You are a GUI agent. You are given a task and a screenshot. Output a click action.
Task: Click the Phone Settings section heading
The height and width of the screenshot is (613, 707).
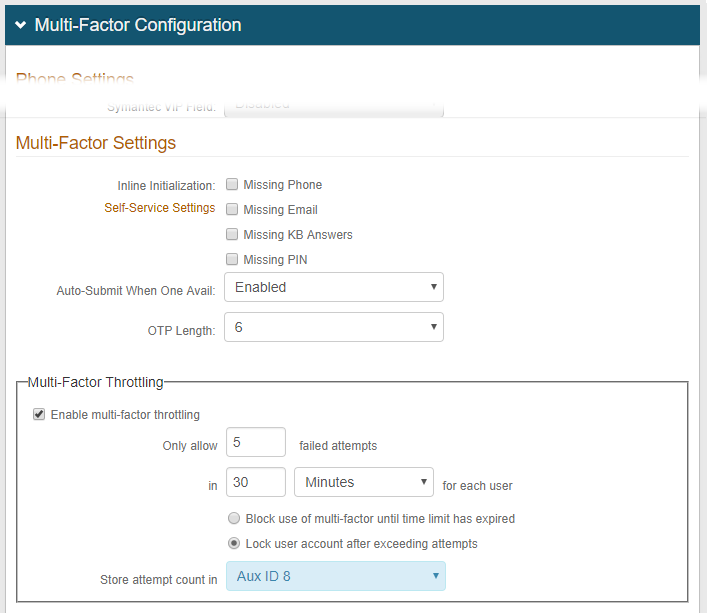75,79
